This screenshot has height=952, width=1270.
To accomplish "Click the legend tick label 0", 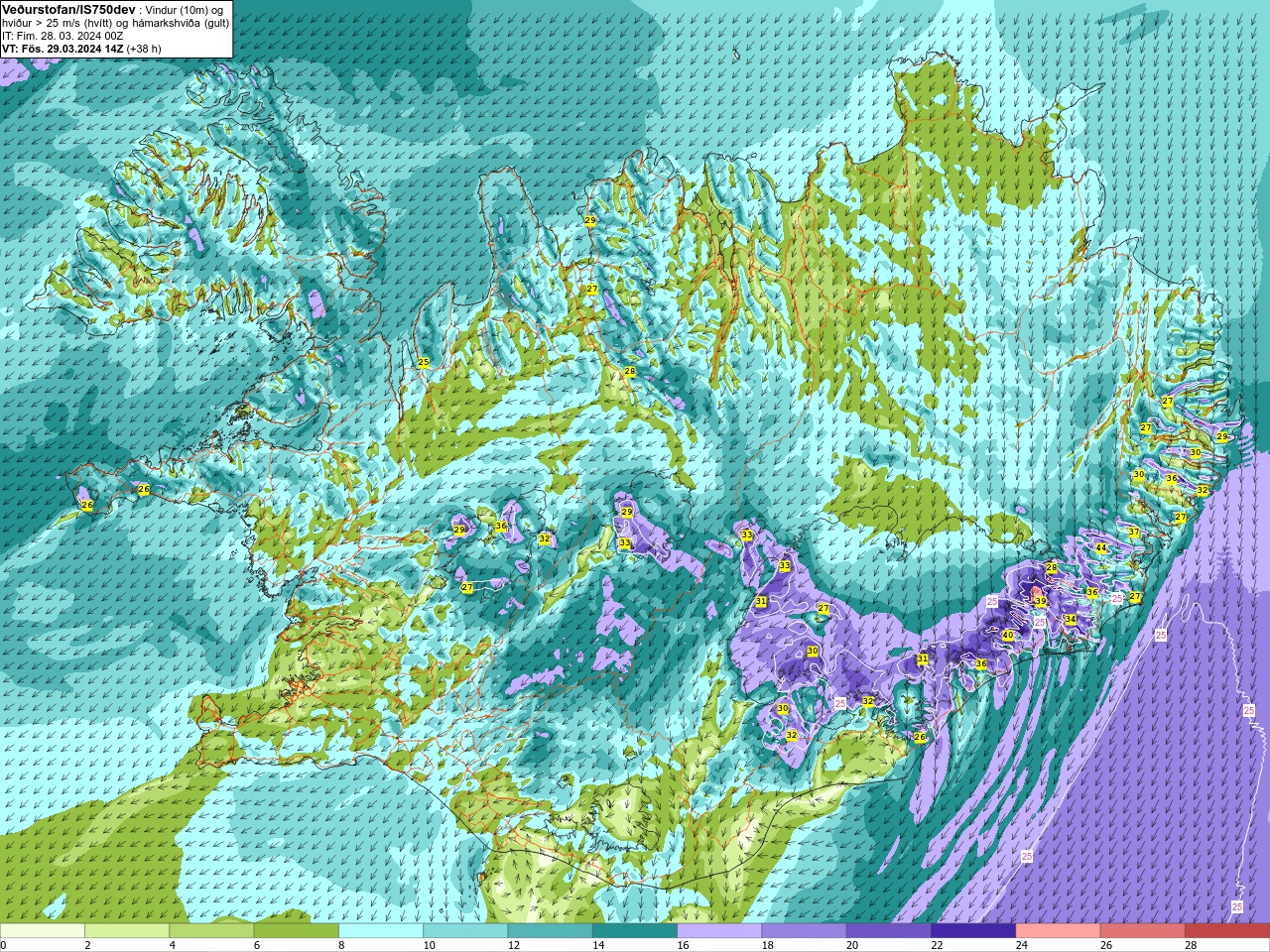I will coord(4,945).
